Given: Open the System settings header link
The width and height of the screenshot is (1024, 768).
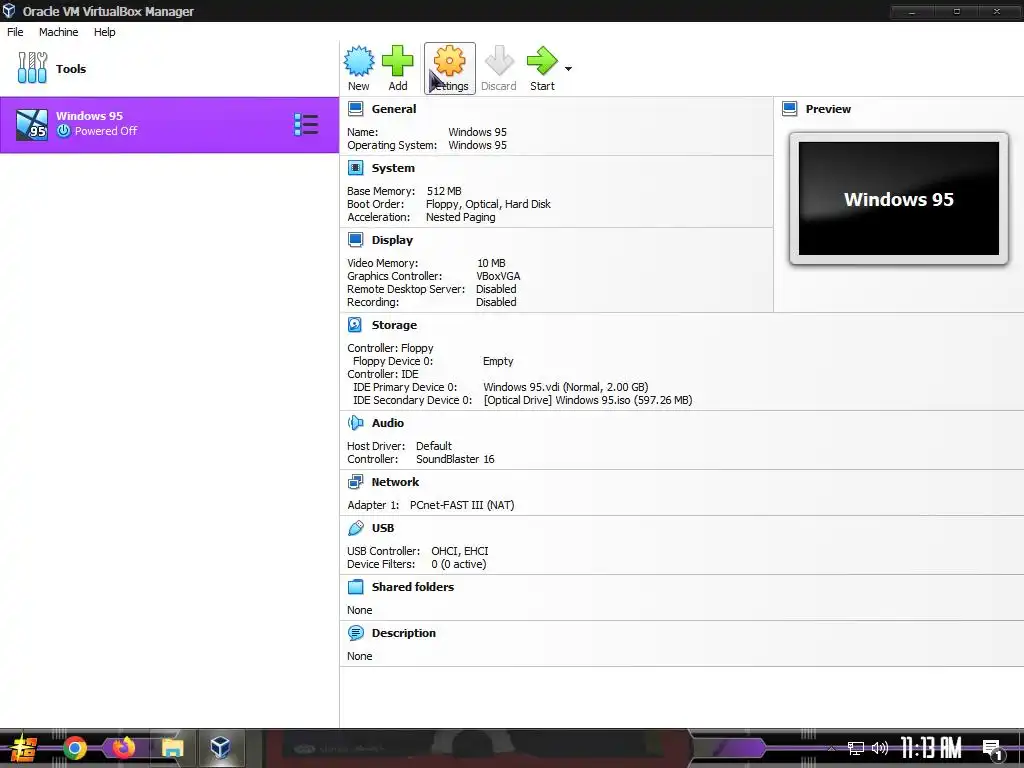Looking at the screenshot, I should coord(393,168).
